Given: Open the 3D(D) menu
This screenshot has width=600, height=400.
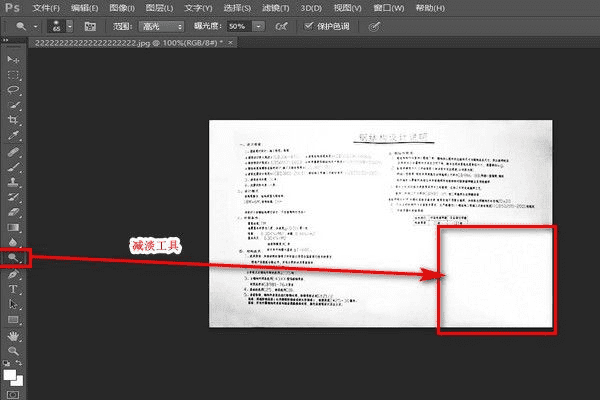Looking at the screenshot, I should click(311, 8).
